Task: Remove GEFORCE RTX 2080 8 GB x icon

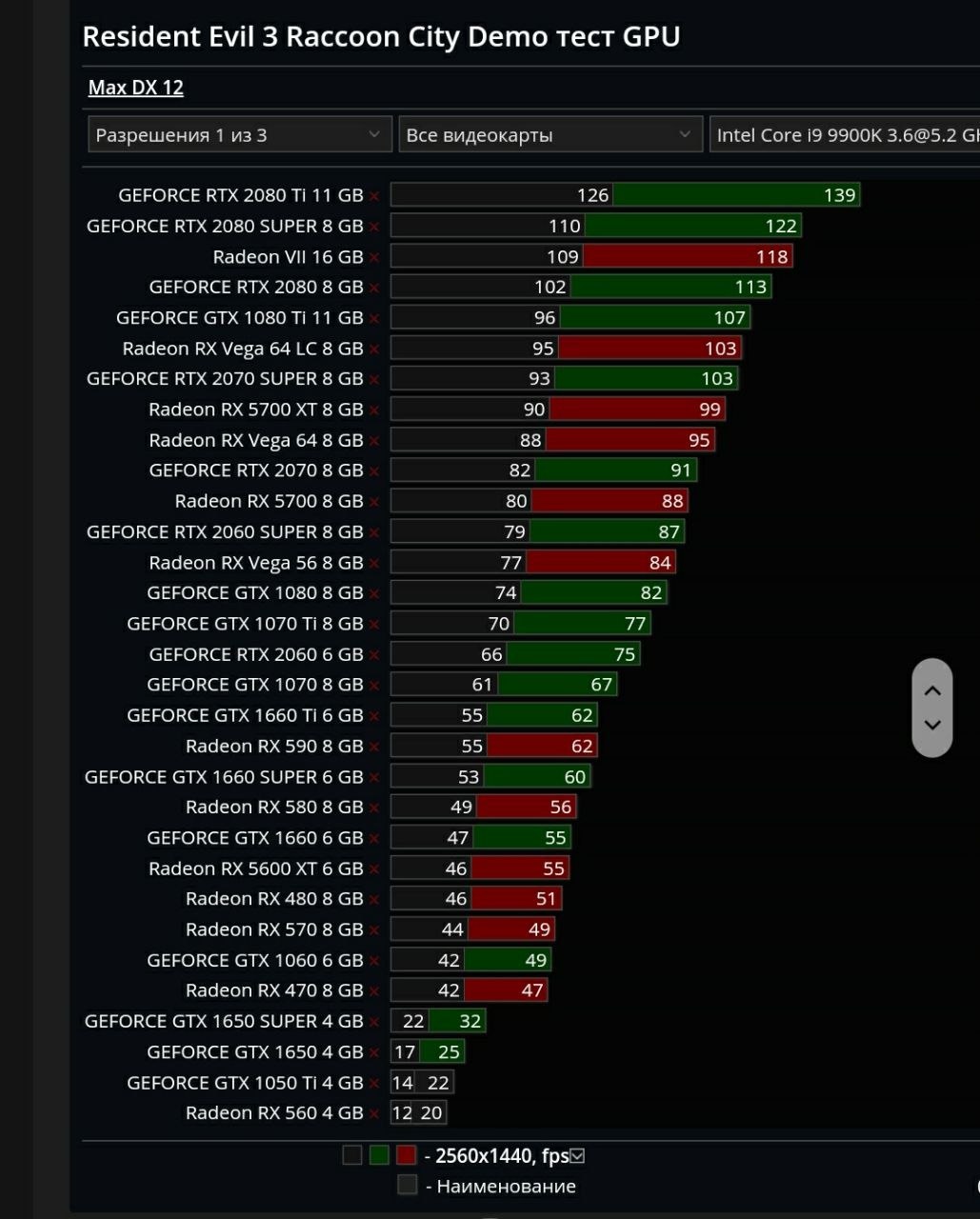Action: point(374,288)
